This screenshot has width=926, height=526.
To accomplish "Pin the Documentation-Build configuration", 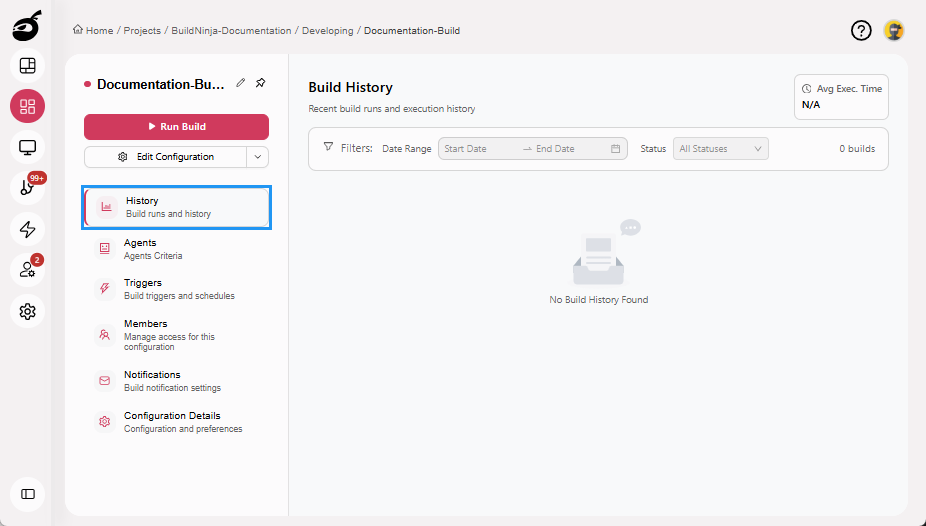I will 261,83.
